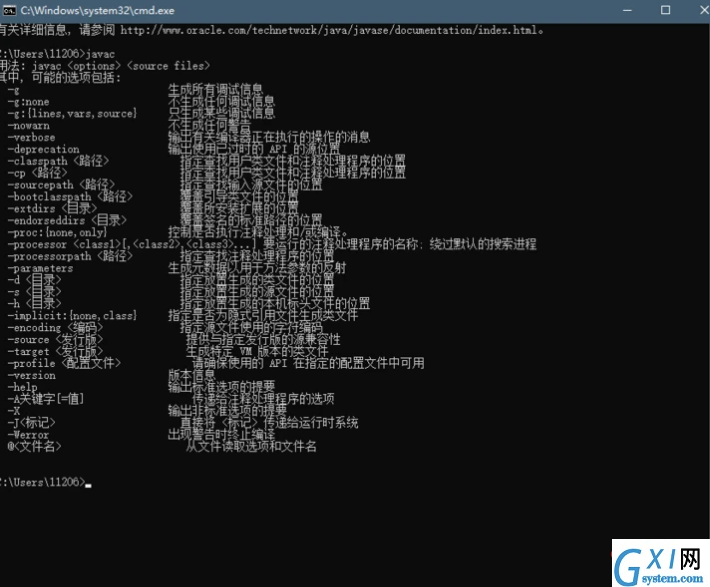Click the '-d <目录>' option

34,280
